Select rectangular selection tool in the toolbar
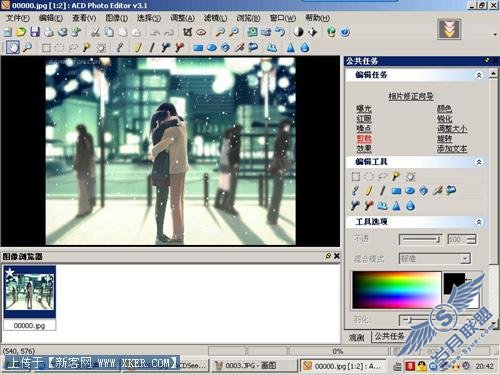 [46, 48]
